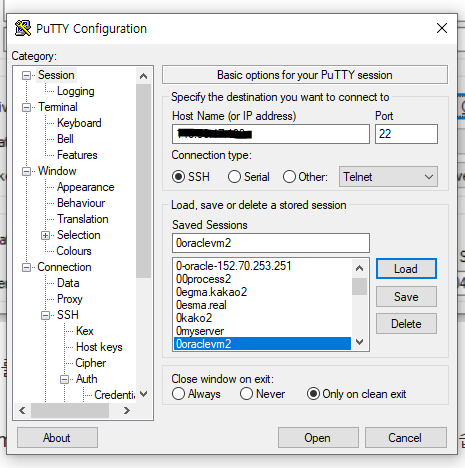Screen dimensions: 465x468
Task: Open the Window category
Action: coord(57,171)
